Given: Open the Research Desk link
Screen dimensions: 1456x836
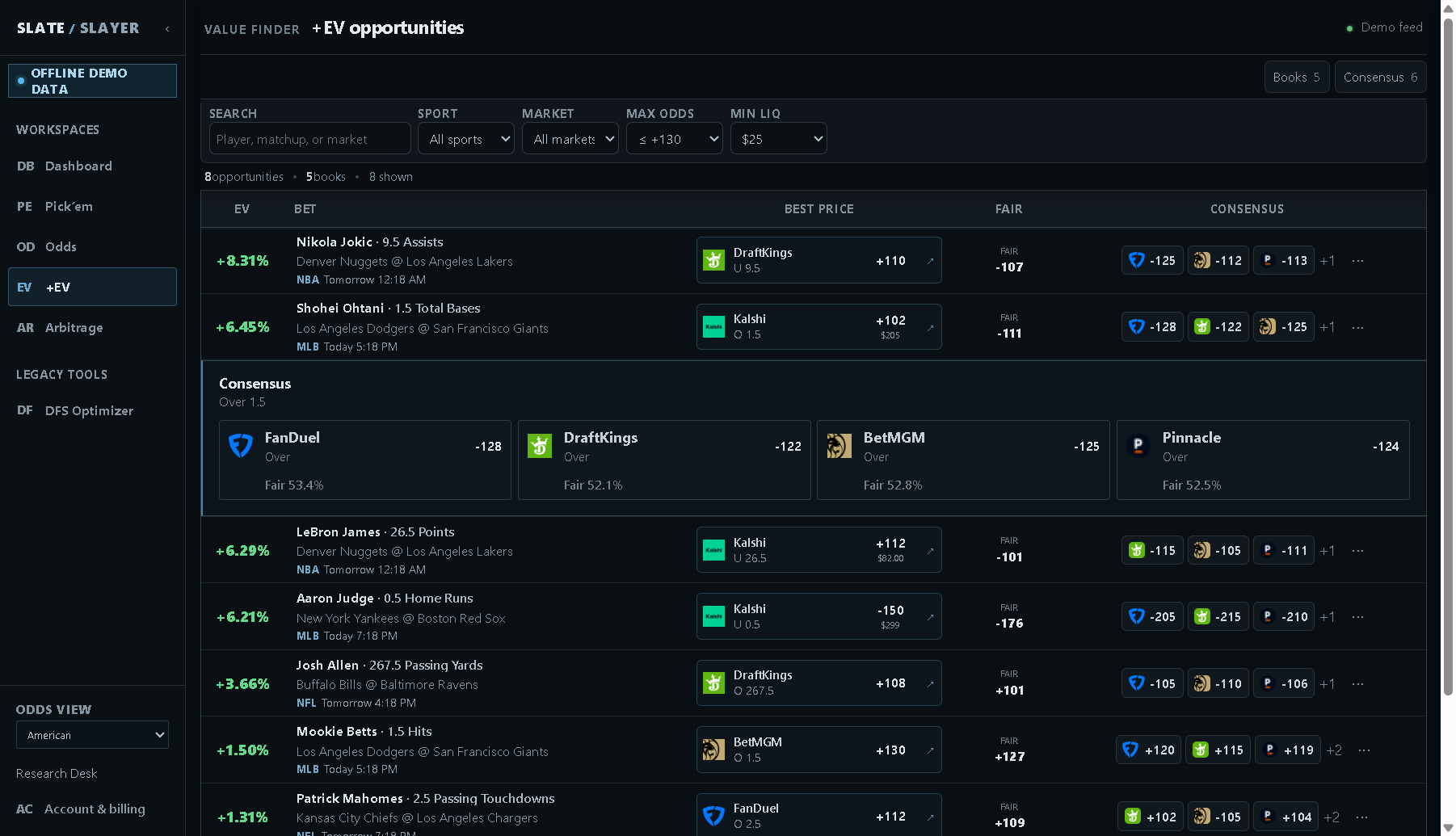Looking at the screenshot, I should coord(57,773).
